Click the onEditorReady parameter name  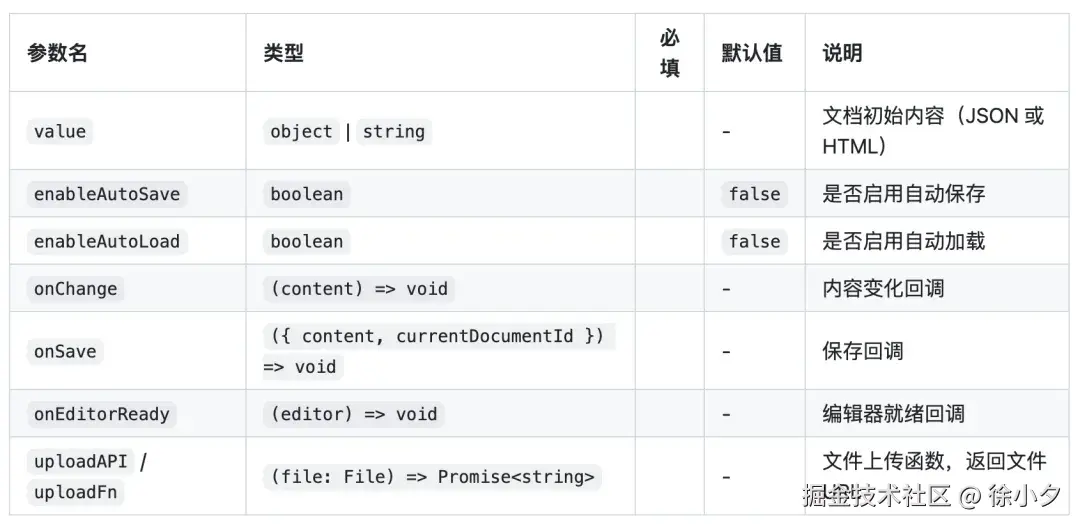(x=101, y=414)
